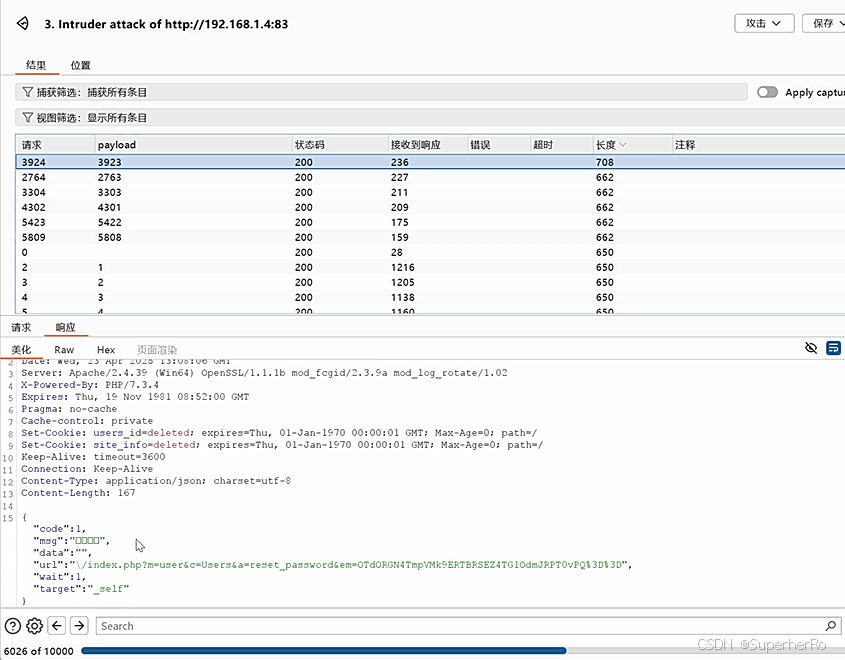The height and width of the screenshot is (660, 845).
Task: Click the capture filter funnel icon
Action: coord(27,92)
